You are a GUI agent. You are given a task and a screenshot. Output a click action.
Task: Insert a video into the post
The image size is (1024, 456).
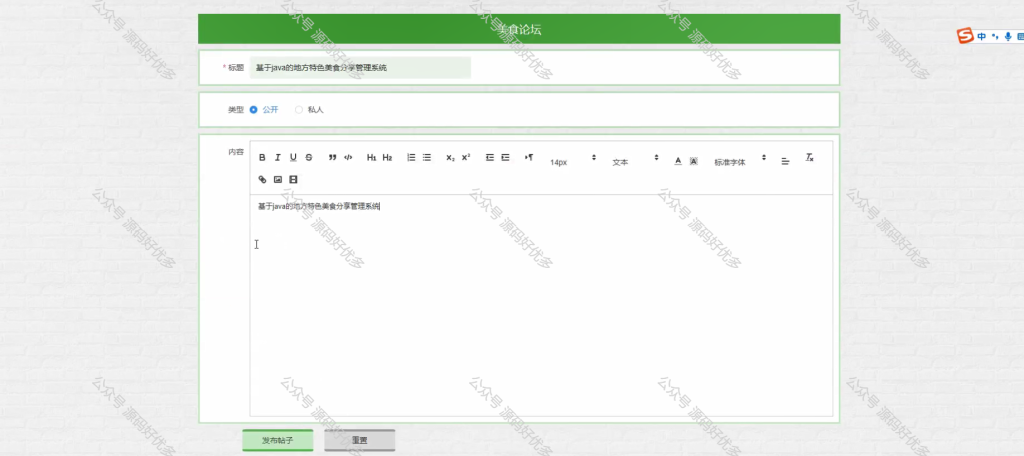point(293,179)
